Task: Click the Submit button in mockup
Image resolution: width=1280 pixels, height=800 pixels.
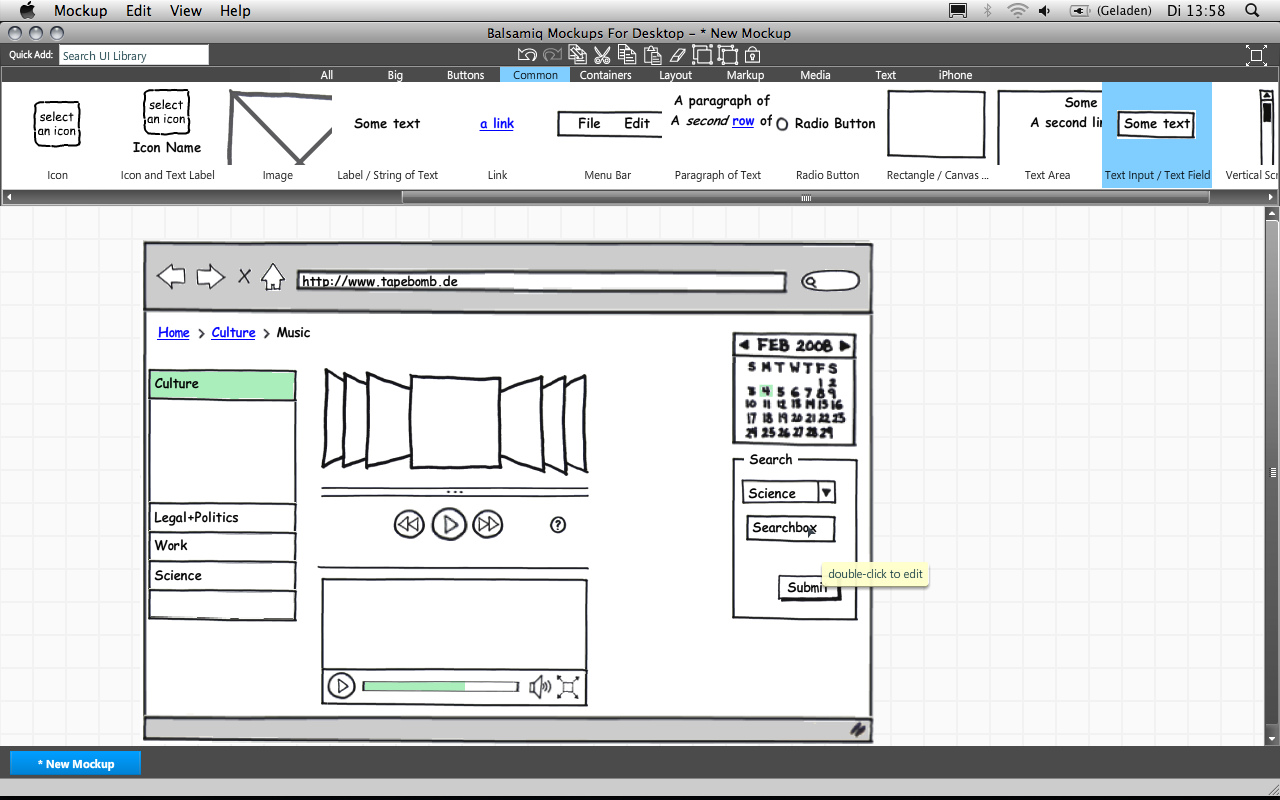Action: pyautogui.click(x=807, y=588)
